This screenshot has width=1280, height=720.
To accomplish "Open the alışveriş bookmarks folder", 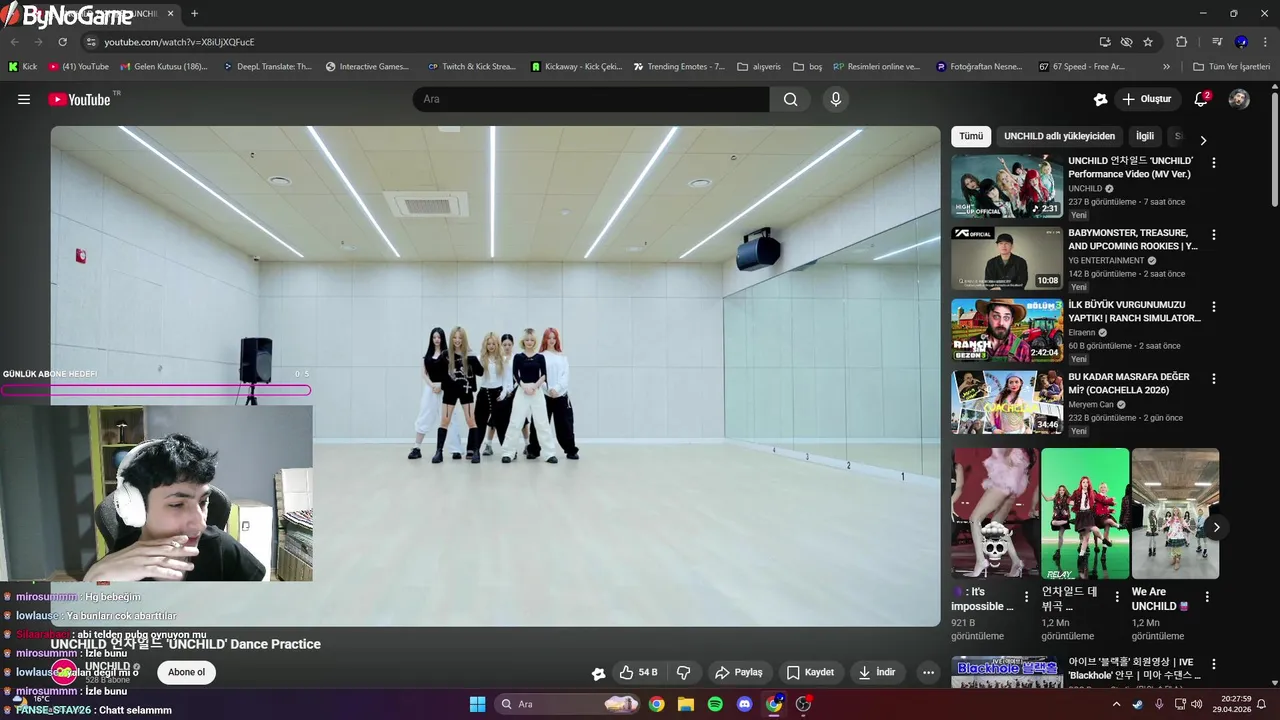I will [x=759, y=67].
